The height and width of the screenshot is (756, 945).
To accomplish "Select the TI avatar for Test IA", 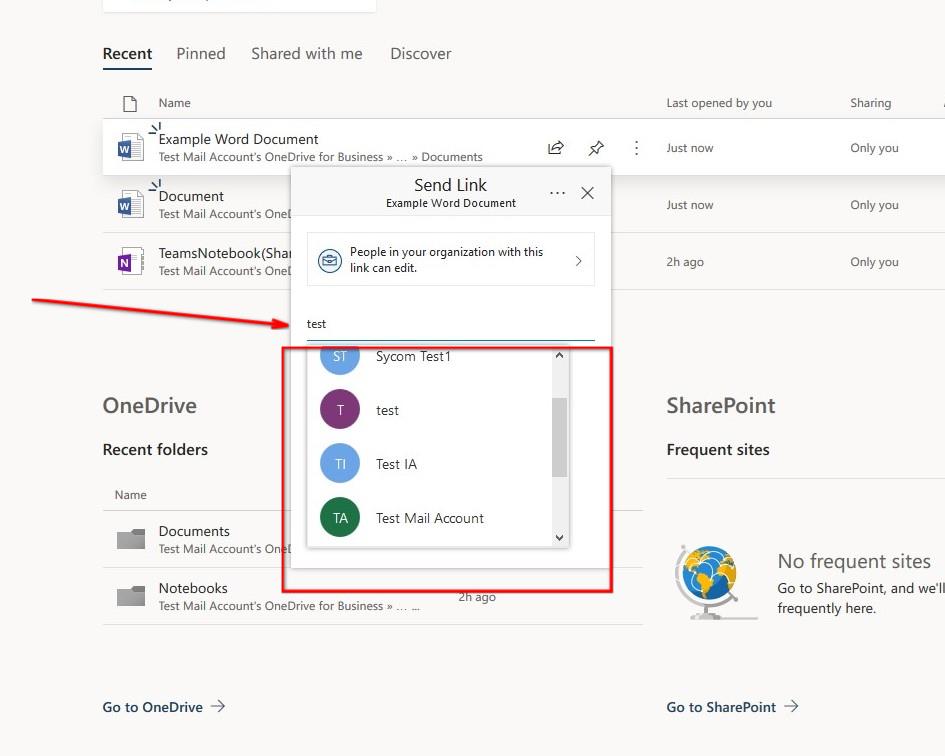I will click(340, 464).
